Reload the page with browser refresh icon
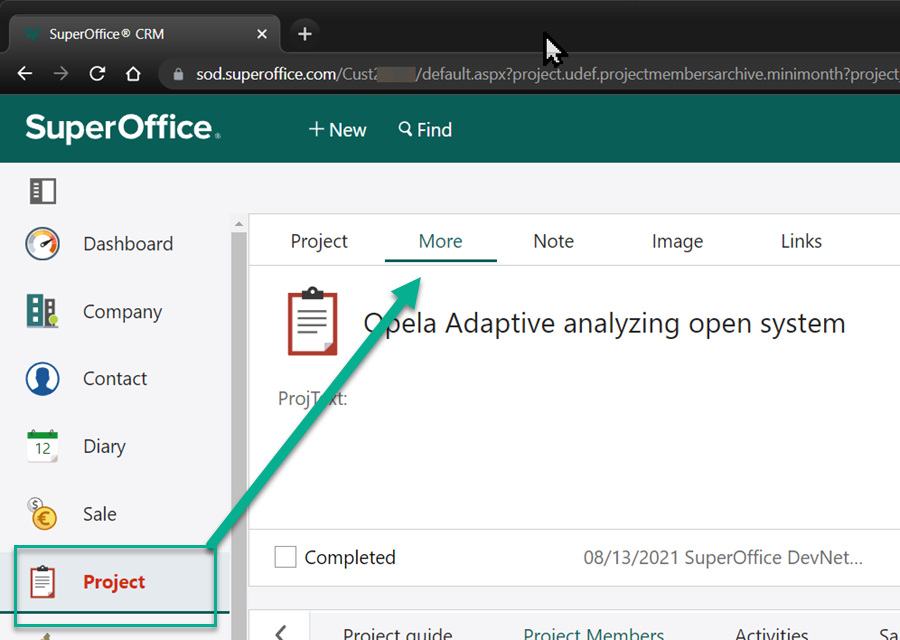The width and height of the screenshot is (900, 640). (97, 74)
